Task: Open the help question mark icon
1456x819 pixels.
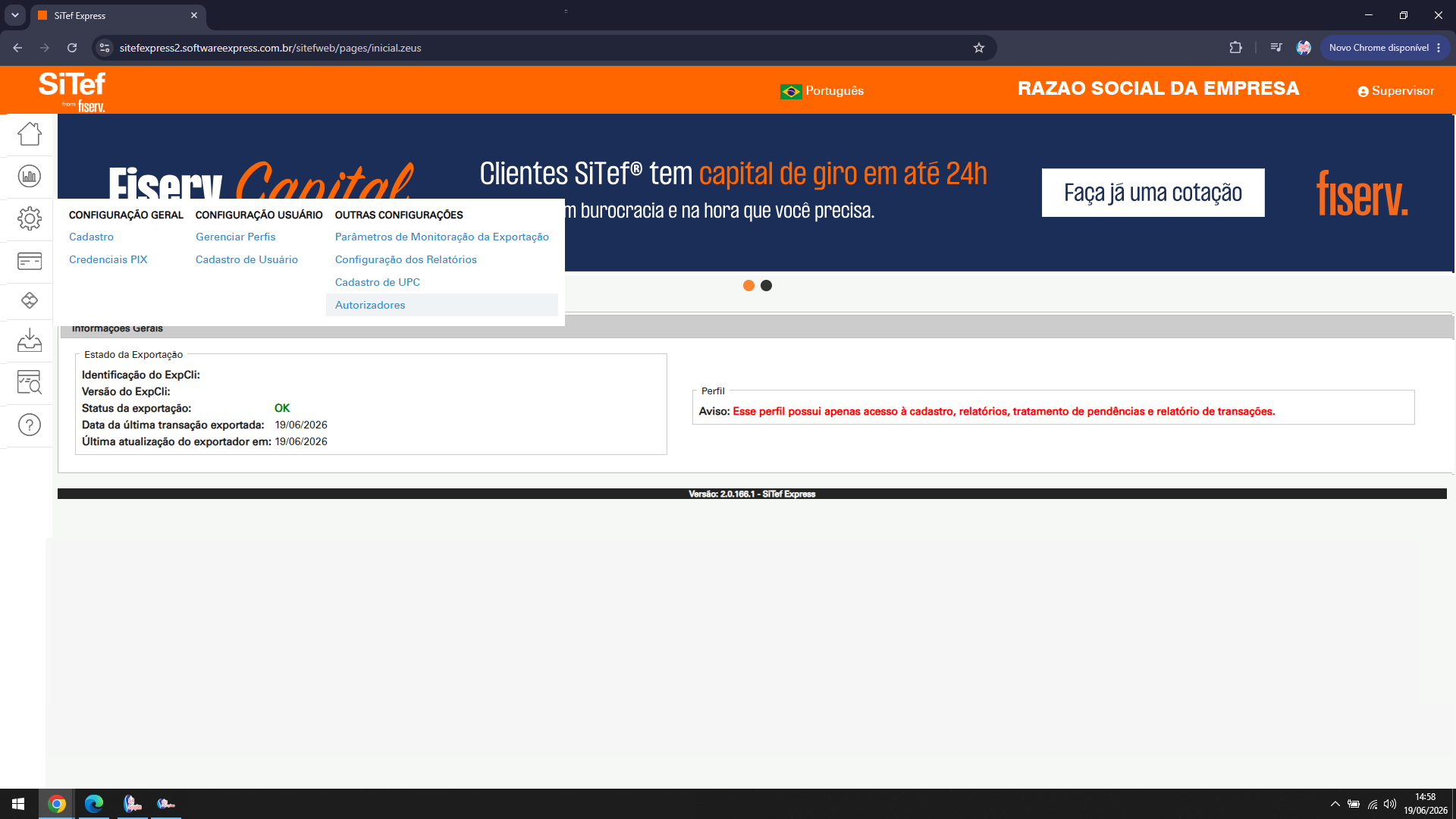Action: [30, 425]
